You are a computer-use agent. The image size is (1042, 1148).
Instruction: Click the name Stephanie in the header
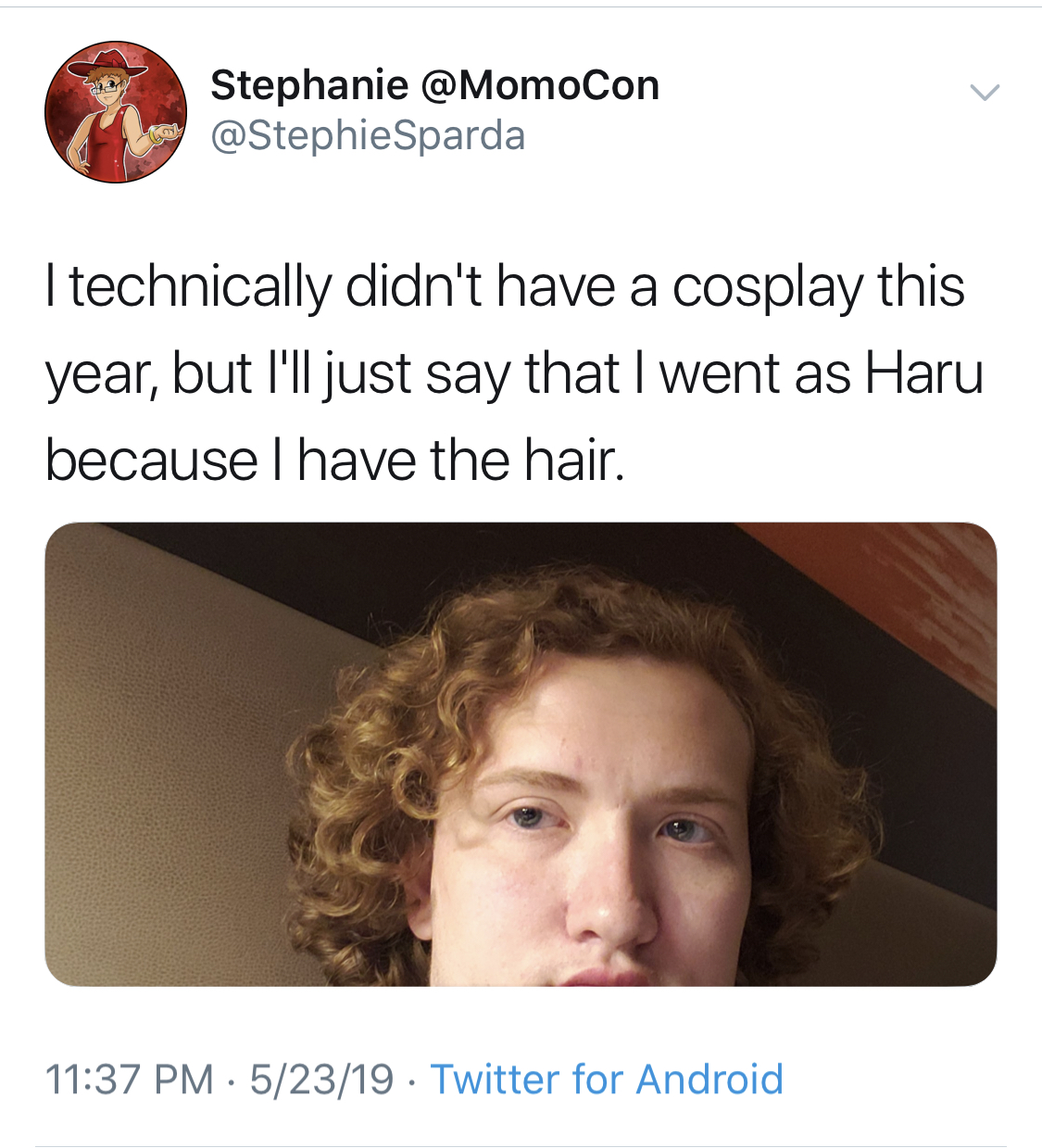coord(309,85)
